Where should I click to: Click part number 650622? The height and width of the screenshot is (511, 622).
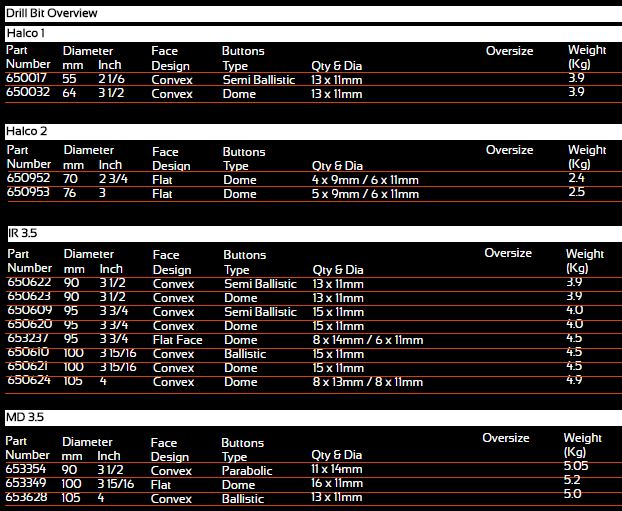click(x=29, y=283)
